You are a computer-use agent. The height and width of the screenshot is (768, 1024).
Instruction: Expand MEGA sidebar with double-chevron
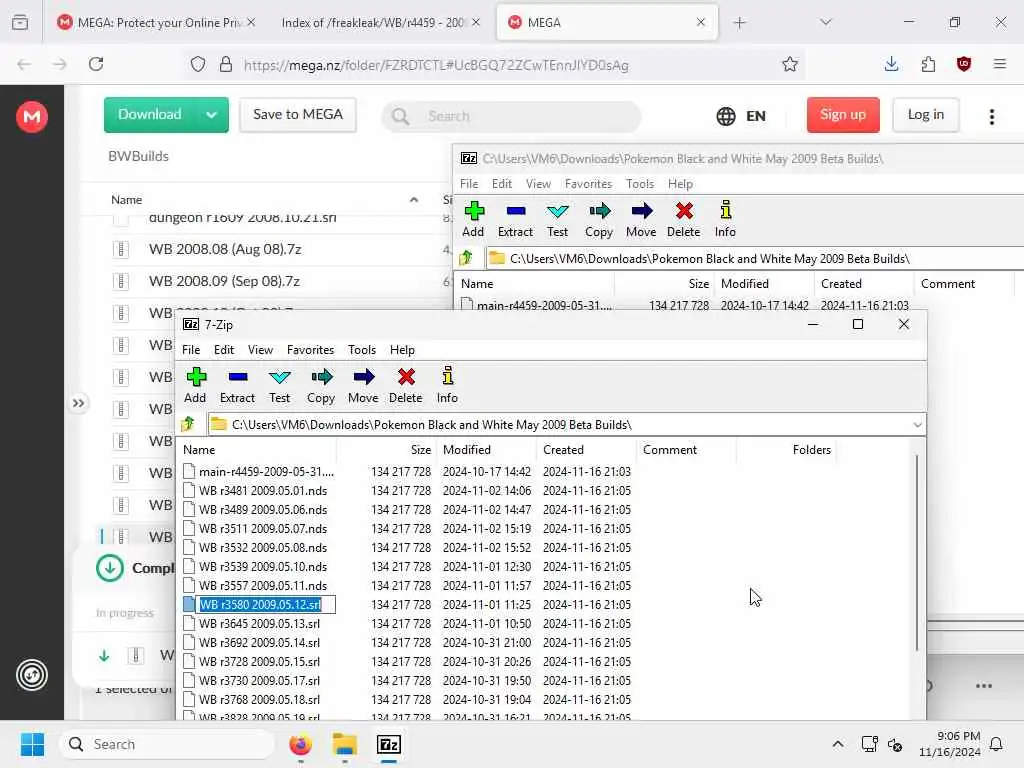(x=78, y=403)
